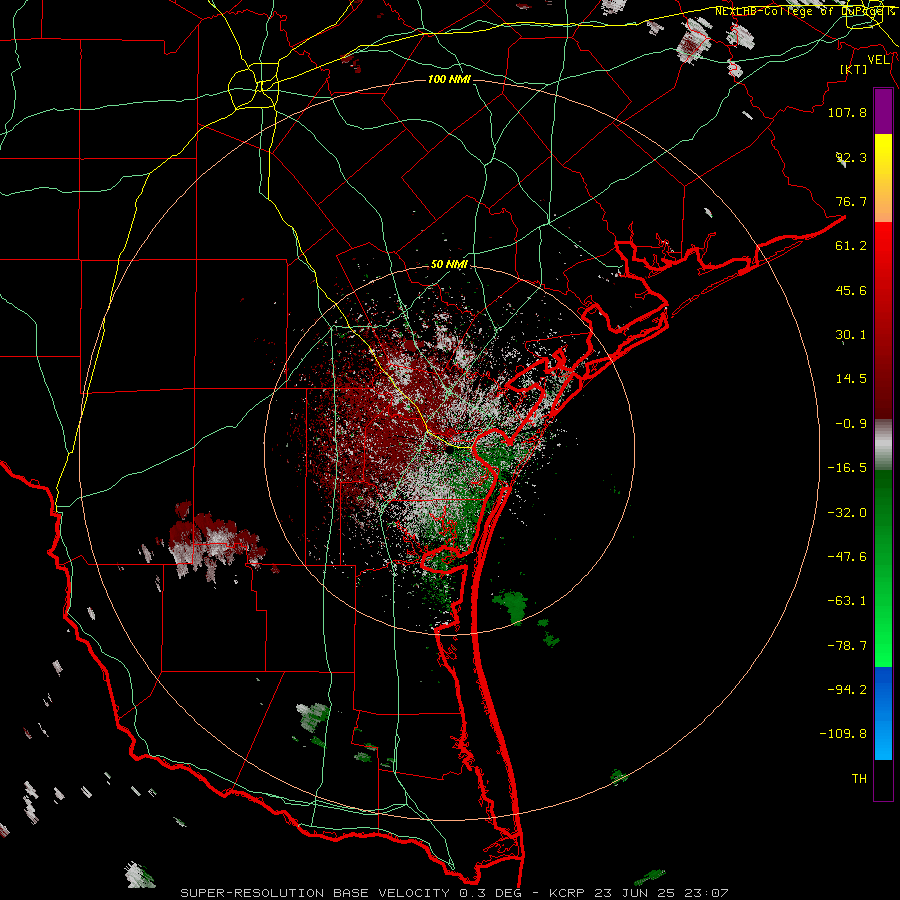900x900 pixels.
Task: Click the 50 NMI range ring label
Action: [449, 264]
